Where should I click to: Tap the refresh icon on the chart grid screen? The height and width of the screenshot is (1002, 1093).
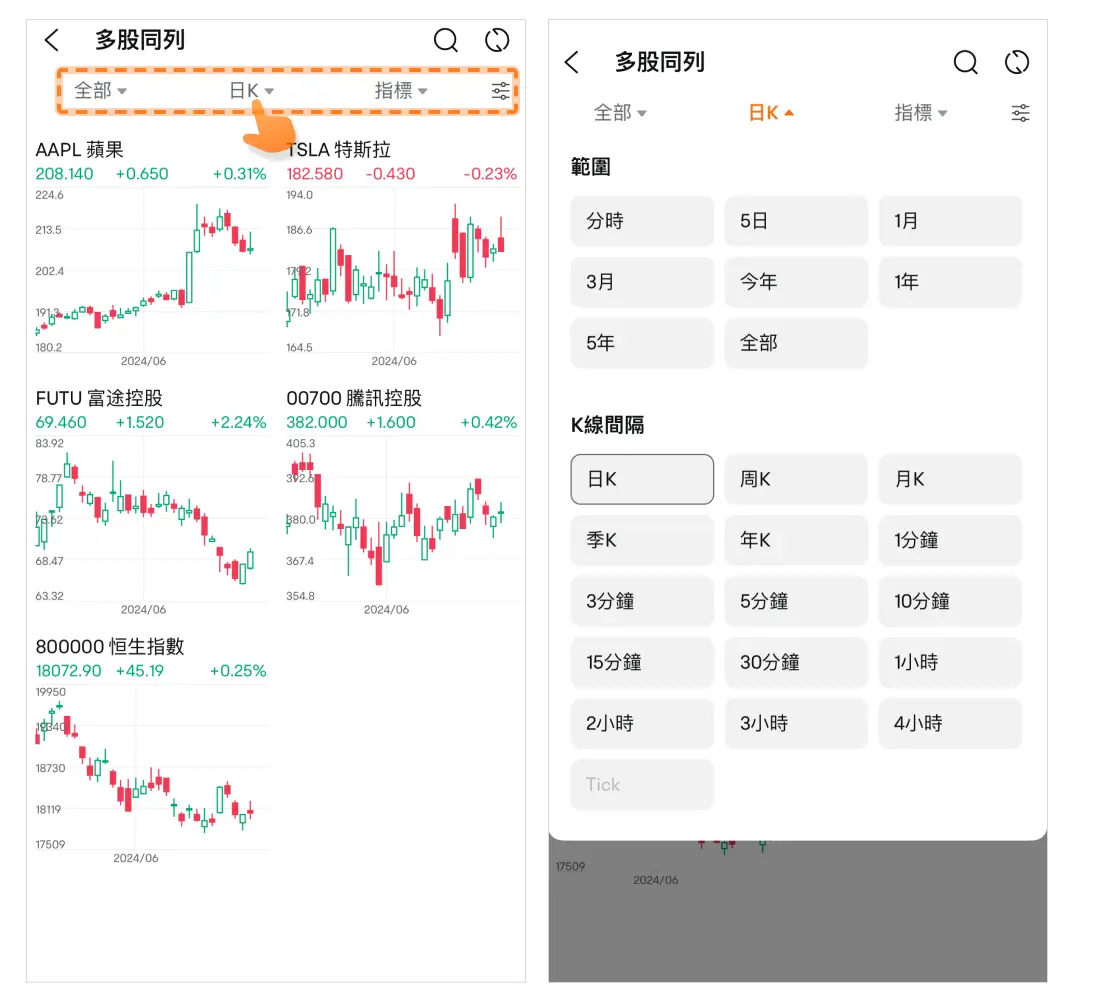[497, 40]
